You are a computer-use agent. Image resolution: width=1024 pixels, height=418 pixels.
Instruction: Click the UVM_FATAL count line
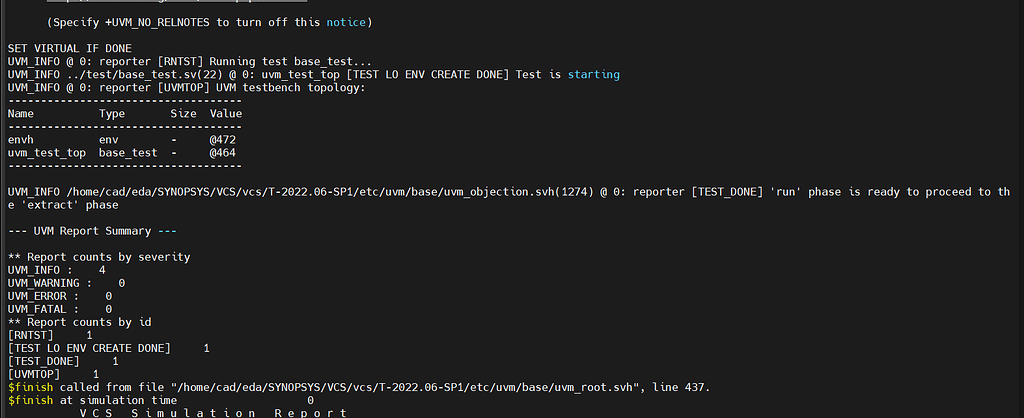point(60,309)
